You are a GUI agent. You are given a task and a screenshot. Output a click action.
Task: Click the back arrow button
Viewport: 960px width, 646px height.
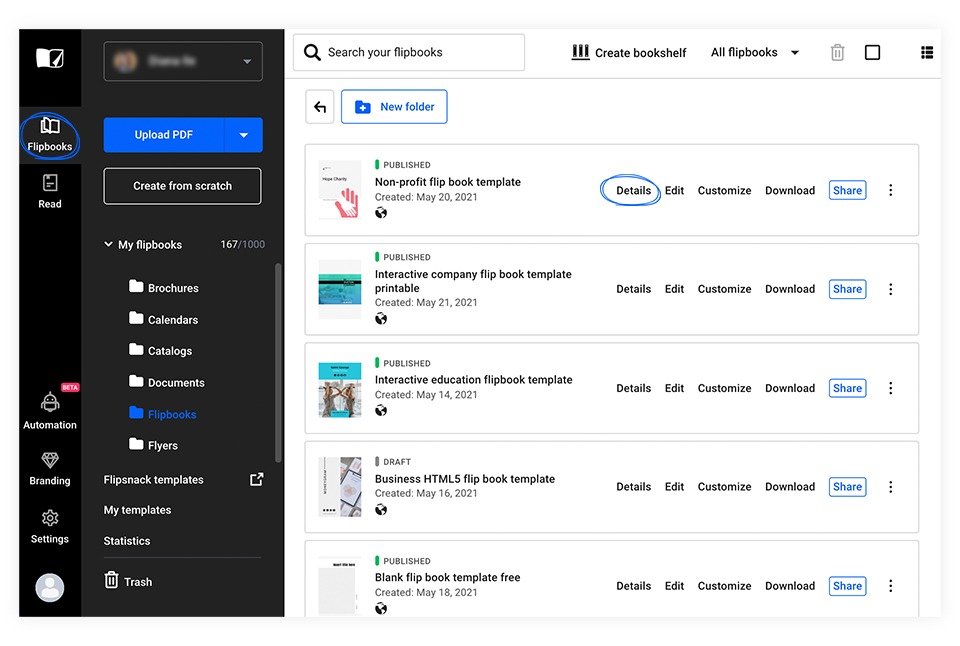coord(320,107)
